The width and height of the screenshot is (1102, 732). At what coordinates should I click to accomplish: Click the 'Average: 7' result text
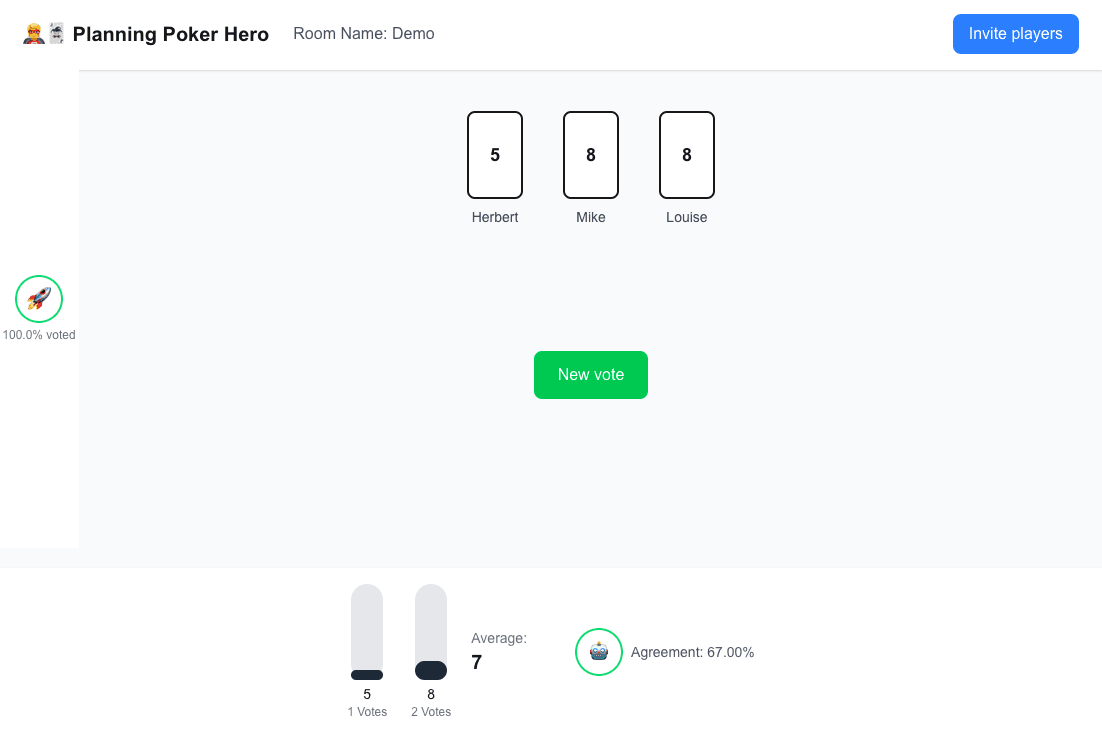(497, 650)
